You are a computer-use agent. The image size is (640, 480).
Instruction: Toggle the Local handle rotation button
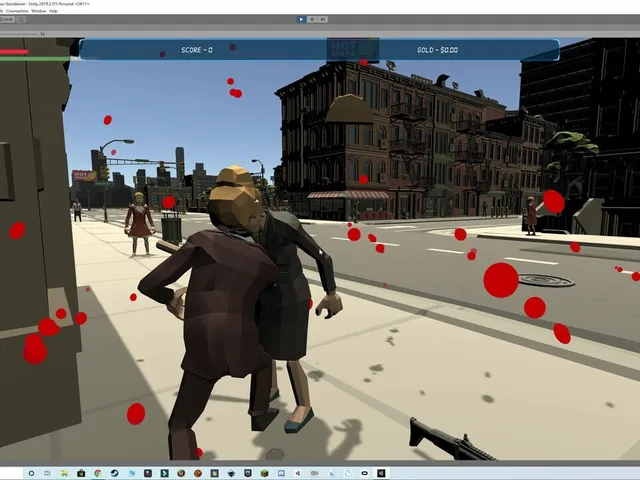click(x=7, y=19)
